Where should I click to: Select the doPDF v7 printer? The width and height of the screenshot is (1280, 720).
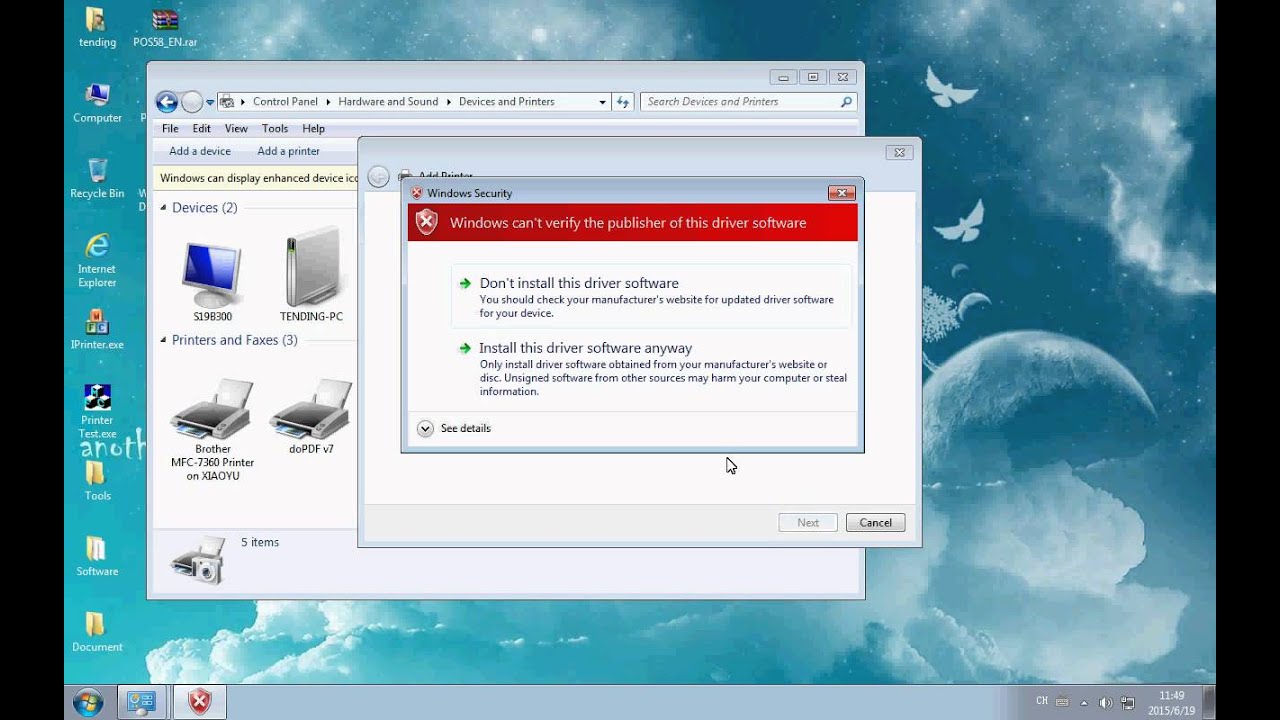point(311,417)
